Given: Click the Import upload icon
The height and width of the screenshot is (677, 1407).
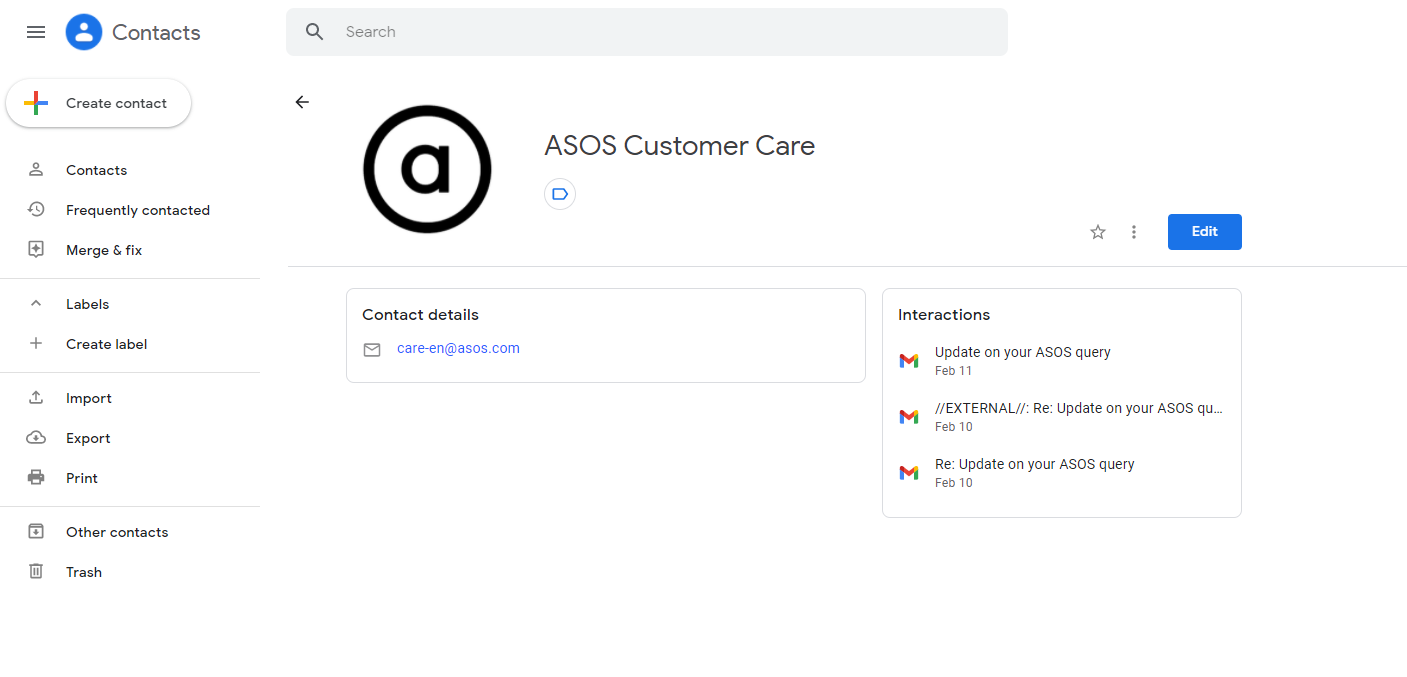Looking at the screenshot, I should coord(36,398).
